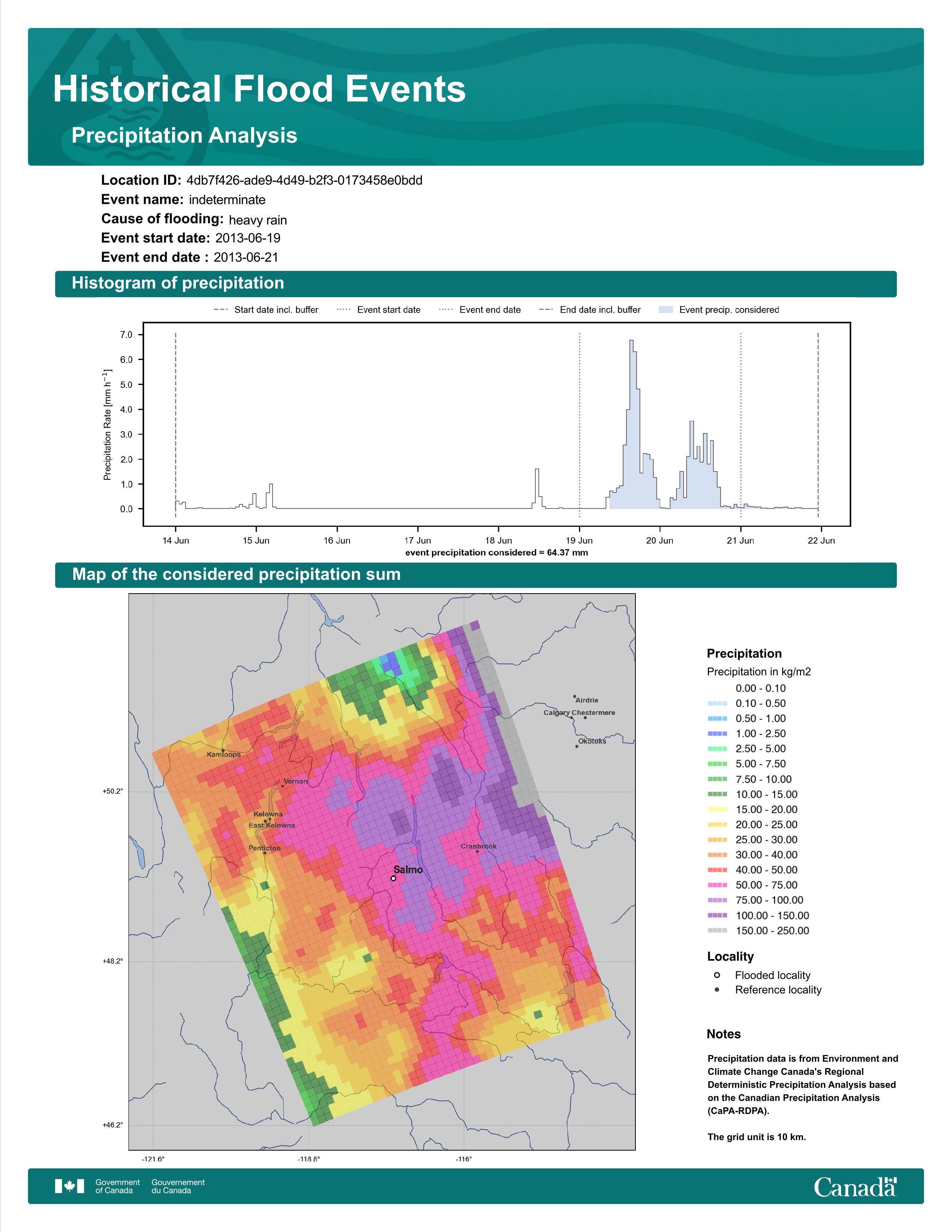Click the 15.00 - 20.00 legend swatch
Screen dimensions: 952x1232
coord(718,809)
